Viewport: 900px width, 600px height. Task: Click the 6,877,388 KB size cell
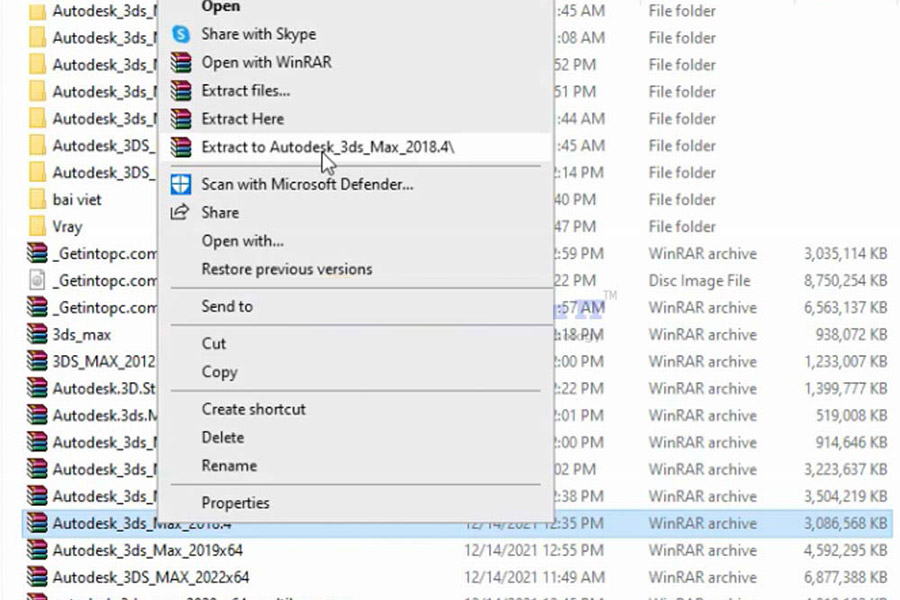tap(845, 578)
